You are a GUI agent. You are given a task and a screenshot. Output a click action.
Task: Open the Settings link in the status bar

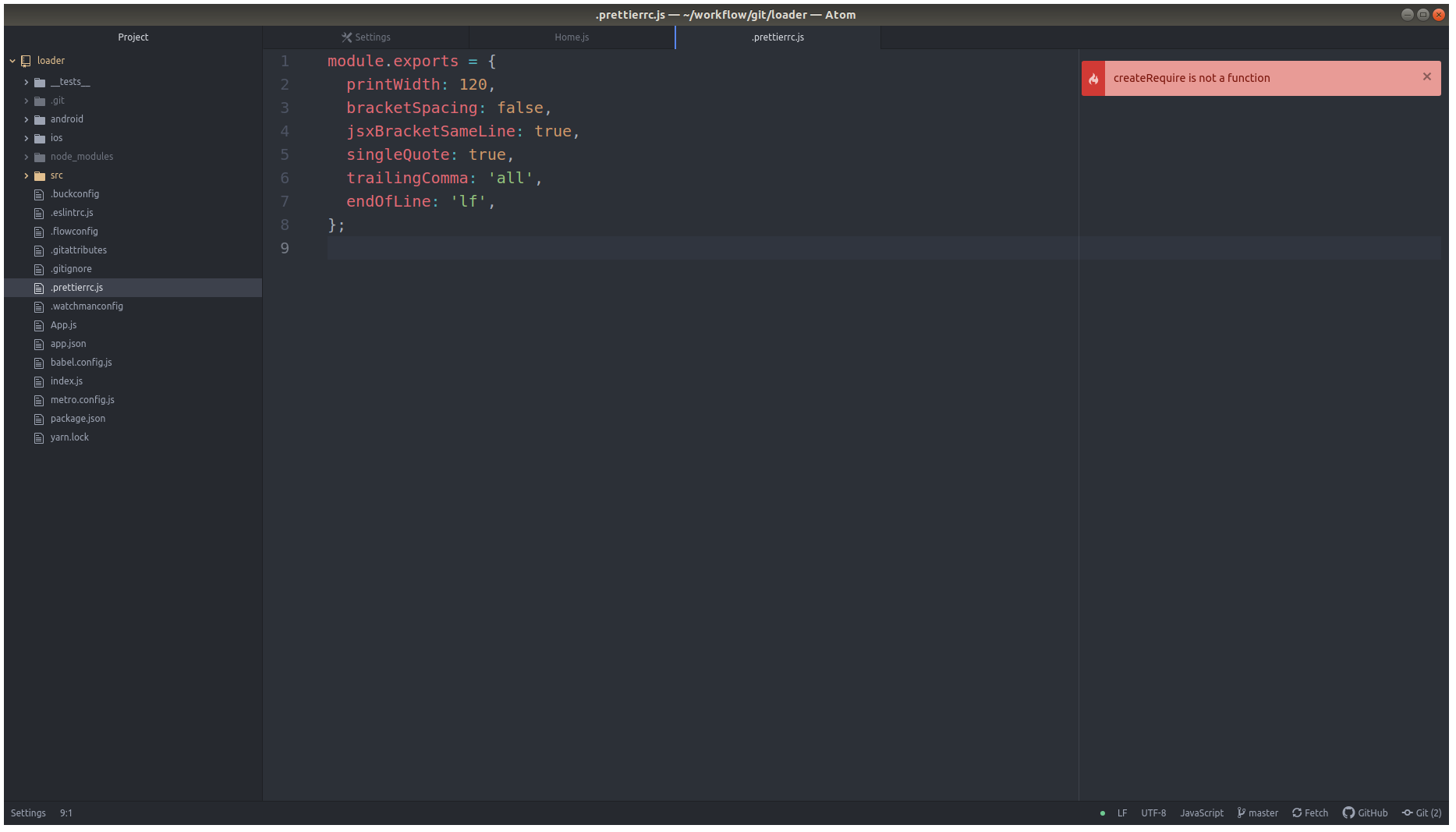(28, 813)
